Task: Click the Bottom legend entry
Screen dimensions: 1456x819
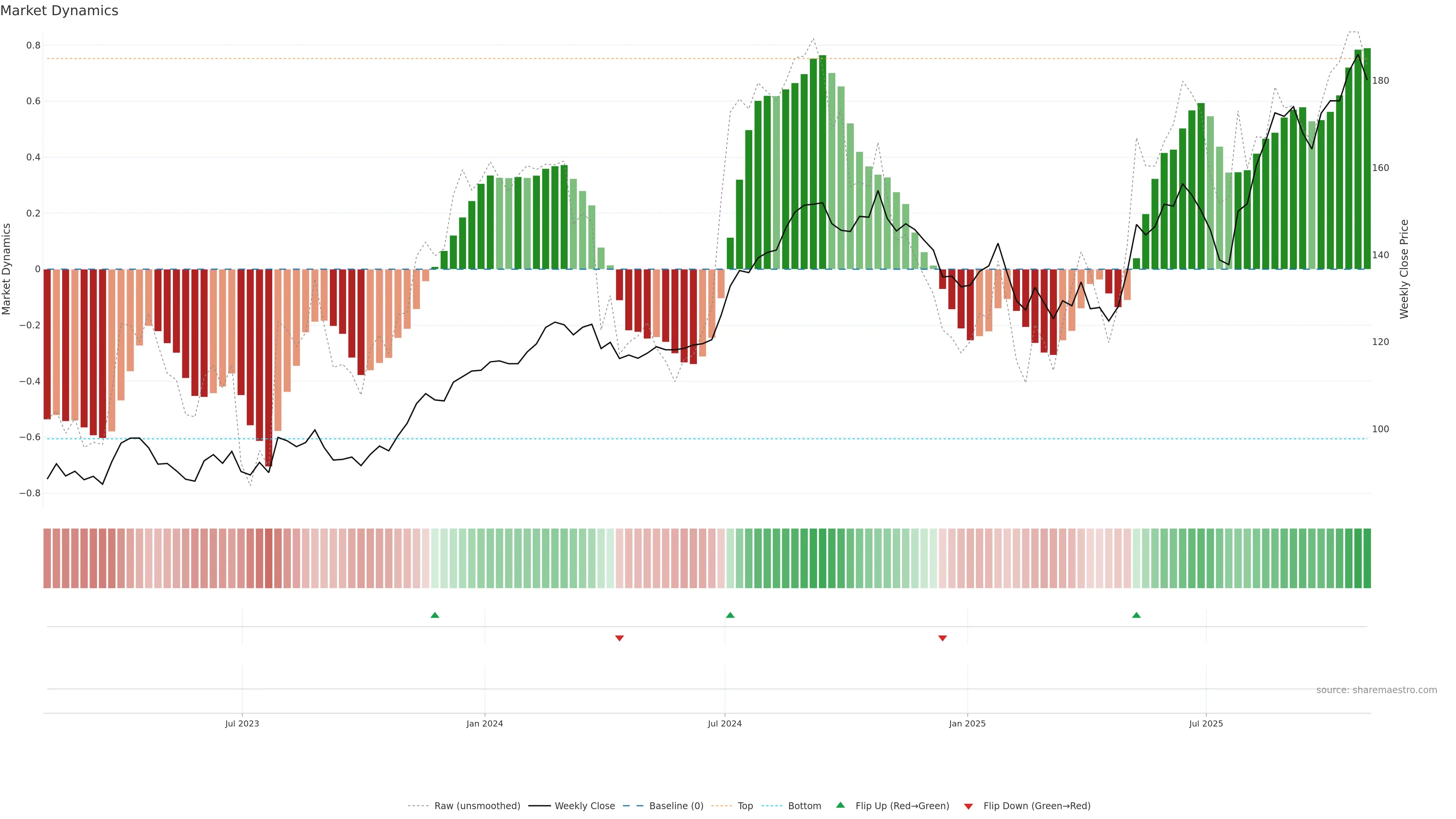Action: [x=804, y=806]
